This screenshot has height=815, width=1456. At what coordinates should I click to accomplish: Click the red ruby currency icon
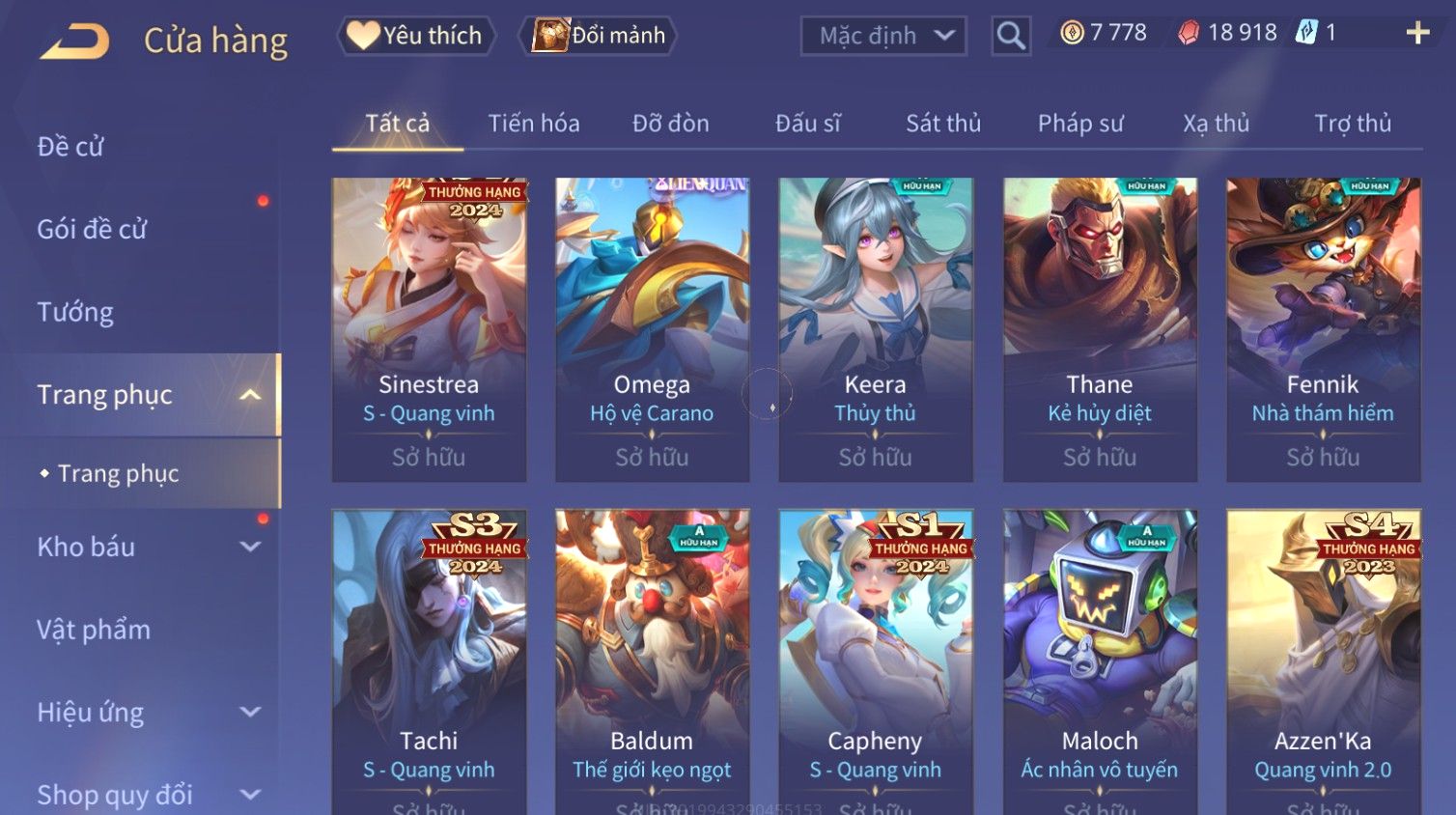[1189, 33]
